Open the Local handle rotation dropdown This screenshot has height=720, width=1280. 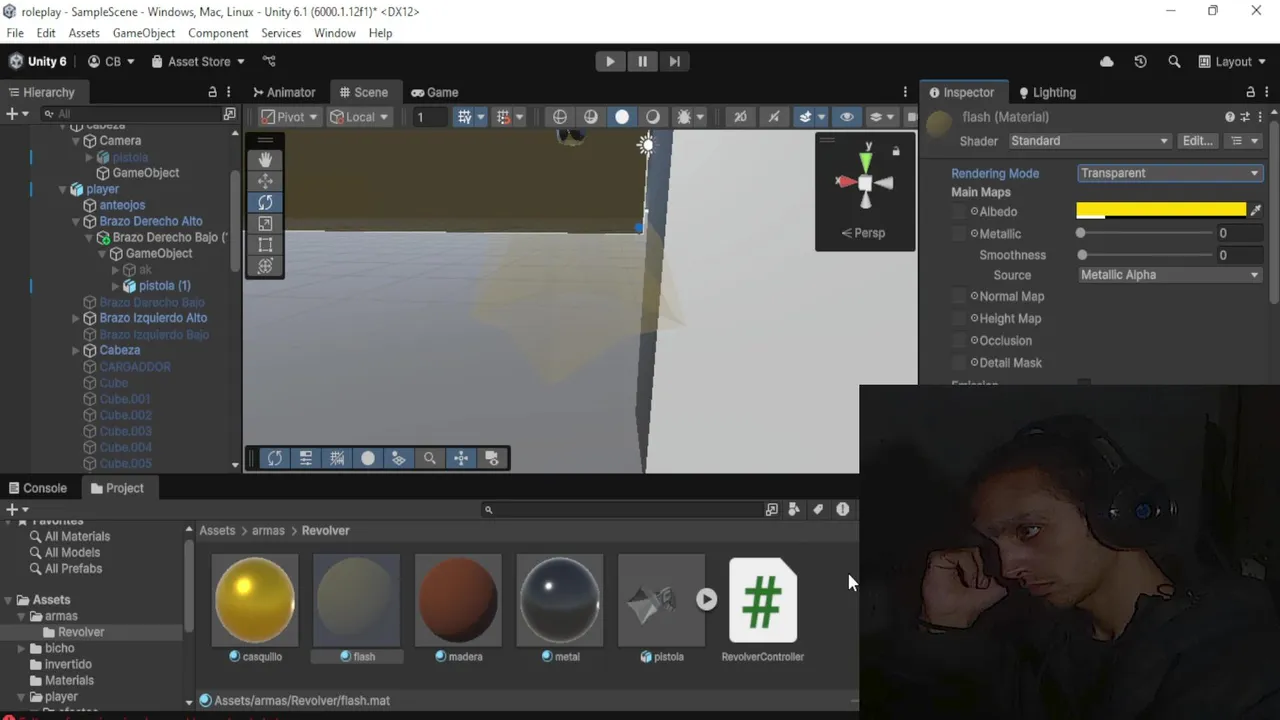[x=359, y=117]
